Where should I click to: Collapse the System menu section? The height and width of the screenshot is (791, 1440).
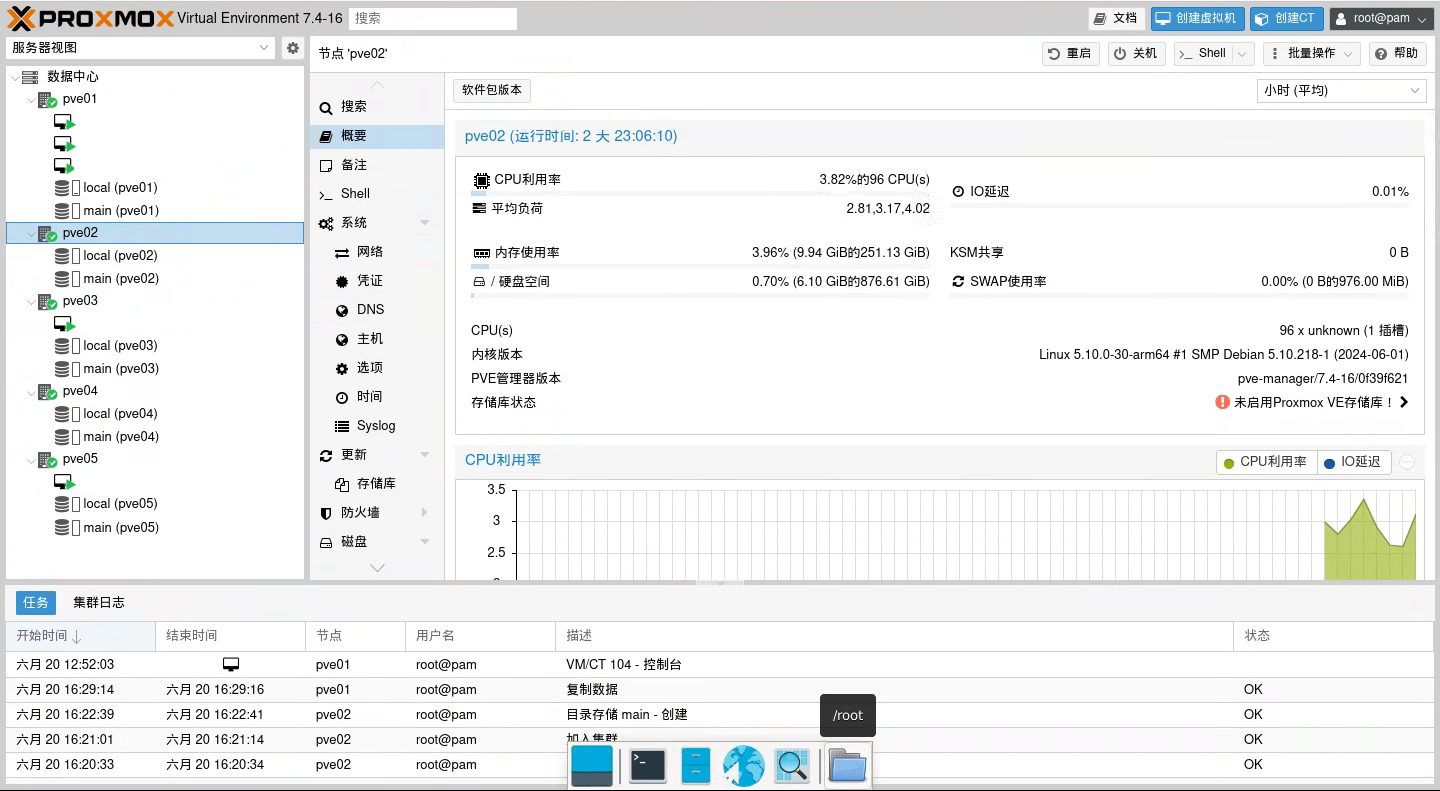(424, 223)
